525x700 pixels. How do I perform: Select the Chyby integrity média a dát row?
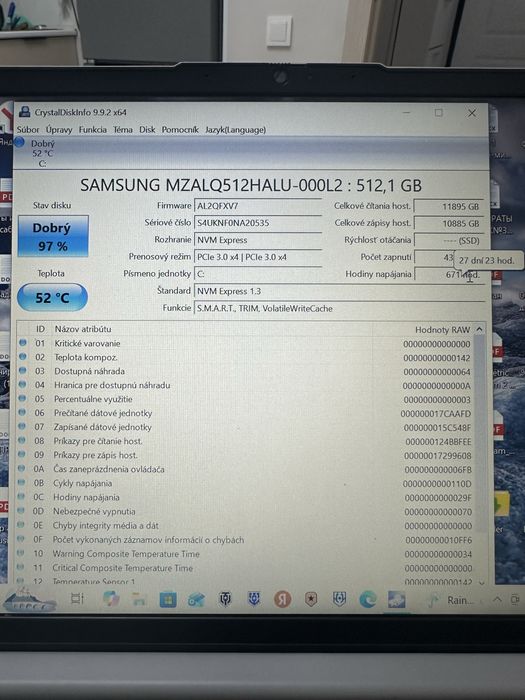pyautogui.click(x=245, y=525)
